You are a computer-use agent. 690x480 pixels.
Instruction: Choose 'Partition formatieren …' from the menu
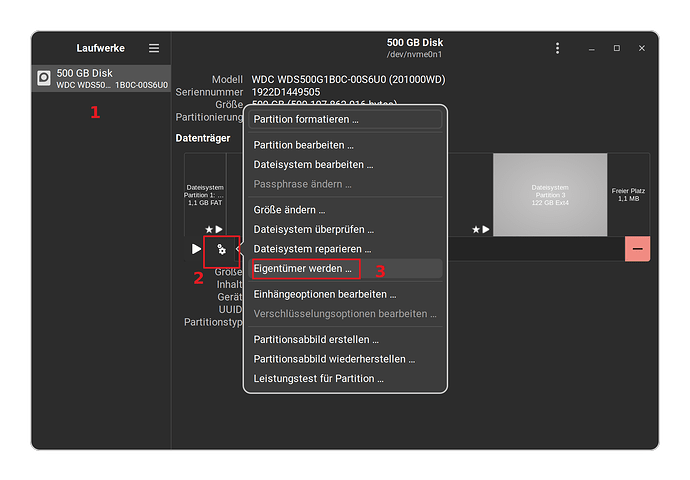[306, 120]
